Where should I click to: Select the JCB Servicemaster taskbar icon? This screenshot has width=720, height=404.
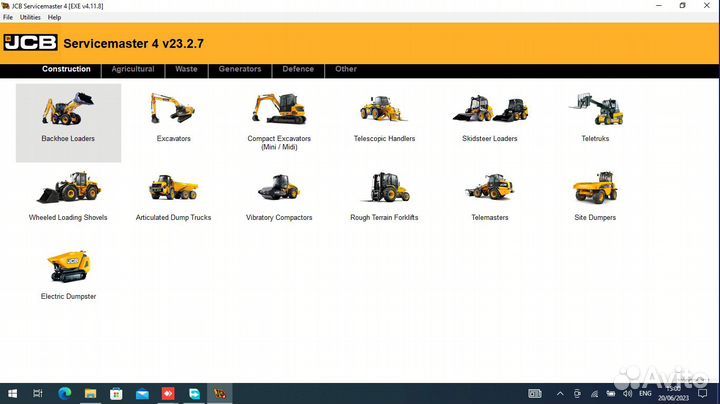point(220,394)
